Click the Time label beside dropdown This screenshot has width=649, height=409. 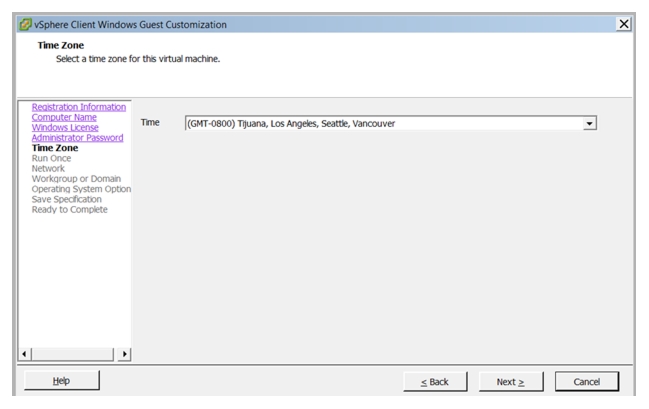point(150,123)
